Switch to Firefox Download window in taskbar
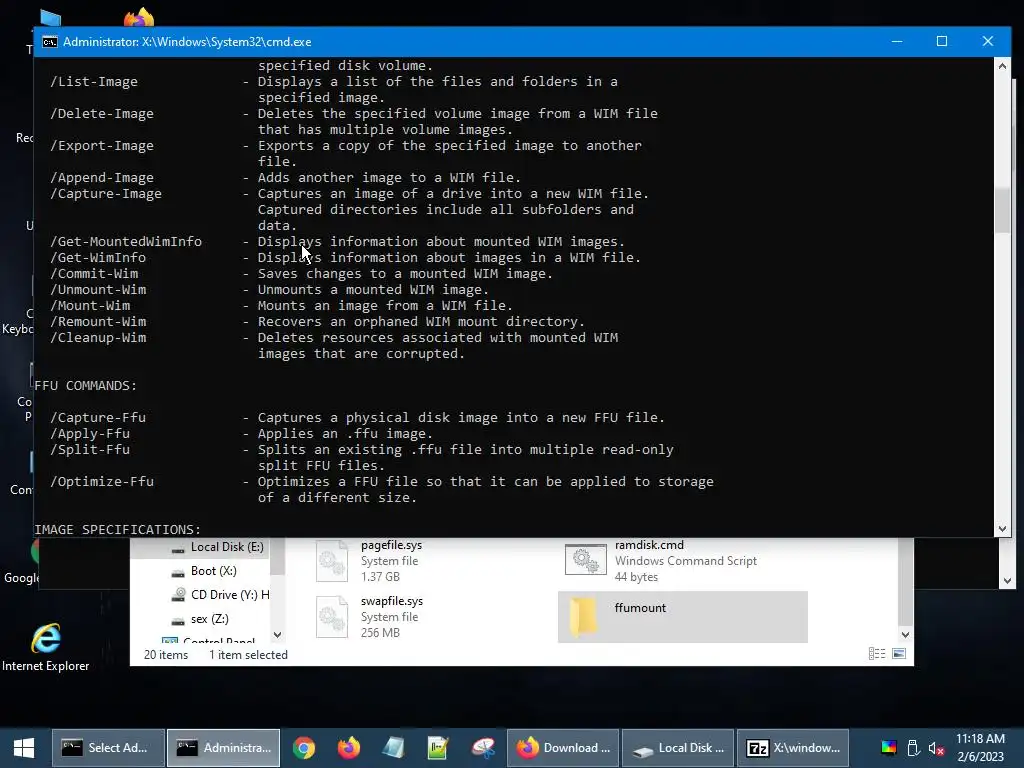This screenshot has height=768, width=1024. [x=563, y=748]
